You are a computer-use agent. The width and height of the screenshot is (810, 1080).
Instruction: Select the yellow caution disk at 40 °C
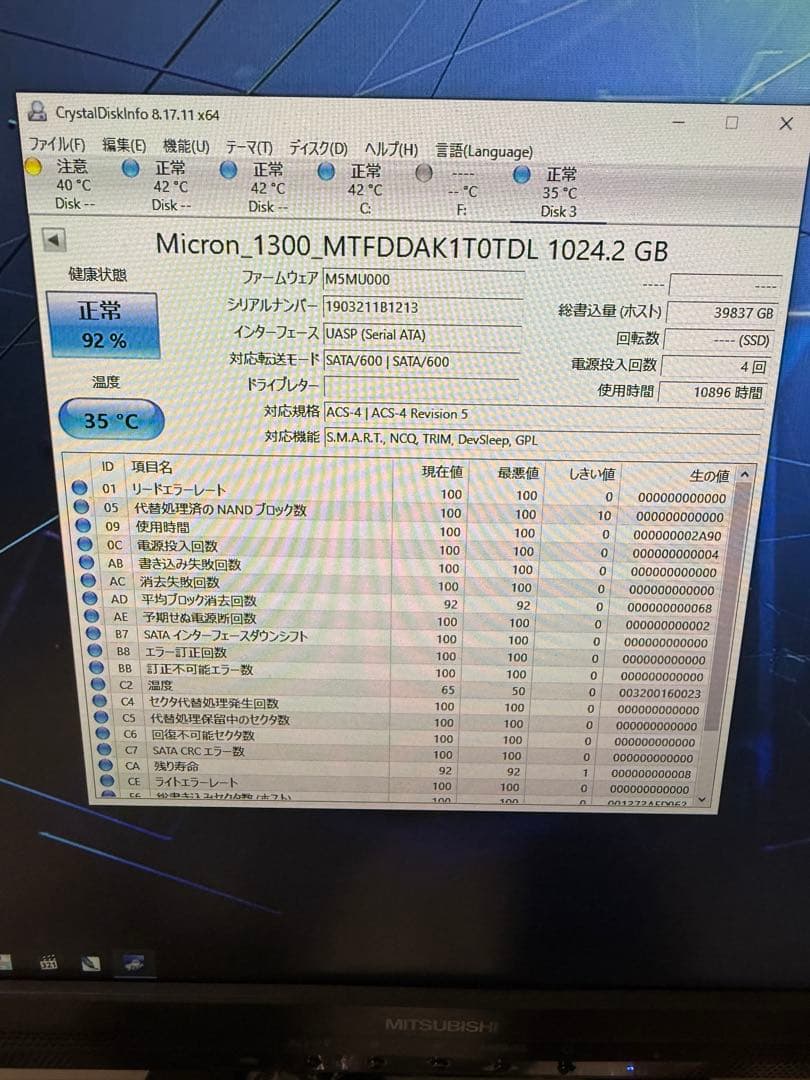pos(33,168)
